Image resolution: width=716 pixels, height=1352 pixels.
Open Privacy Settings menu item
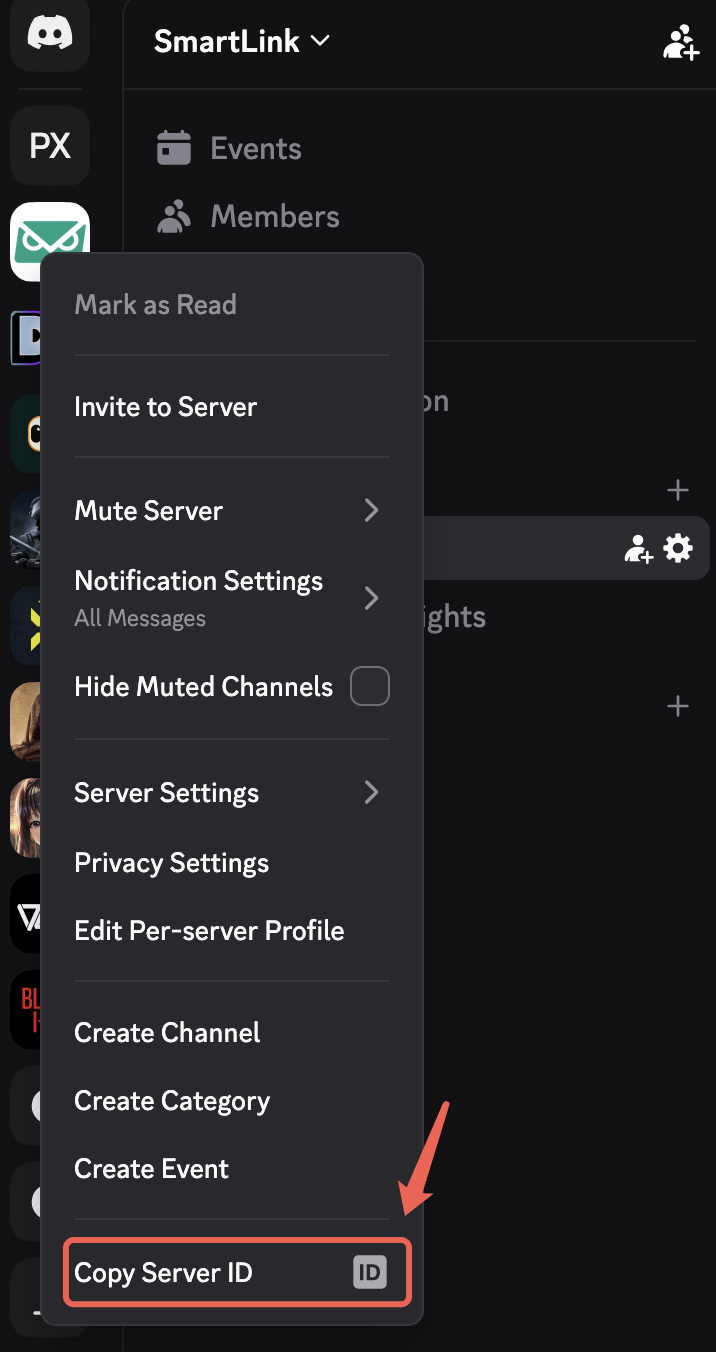pos(171,863)
